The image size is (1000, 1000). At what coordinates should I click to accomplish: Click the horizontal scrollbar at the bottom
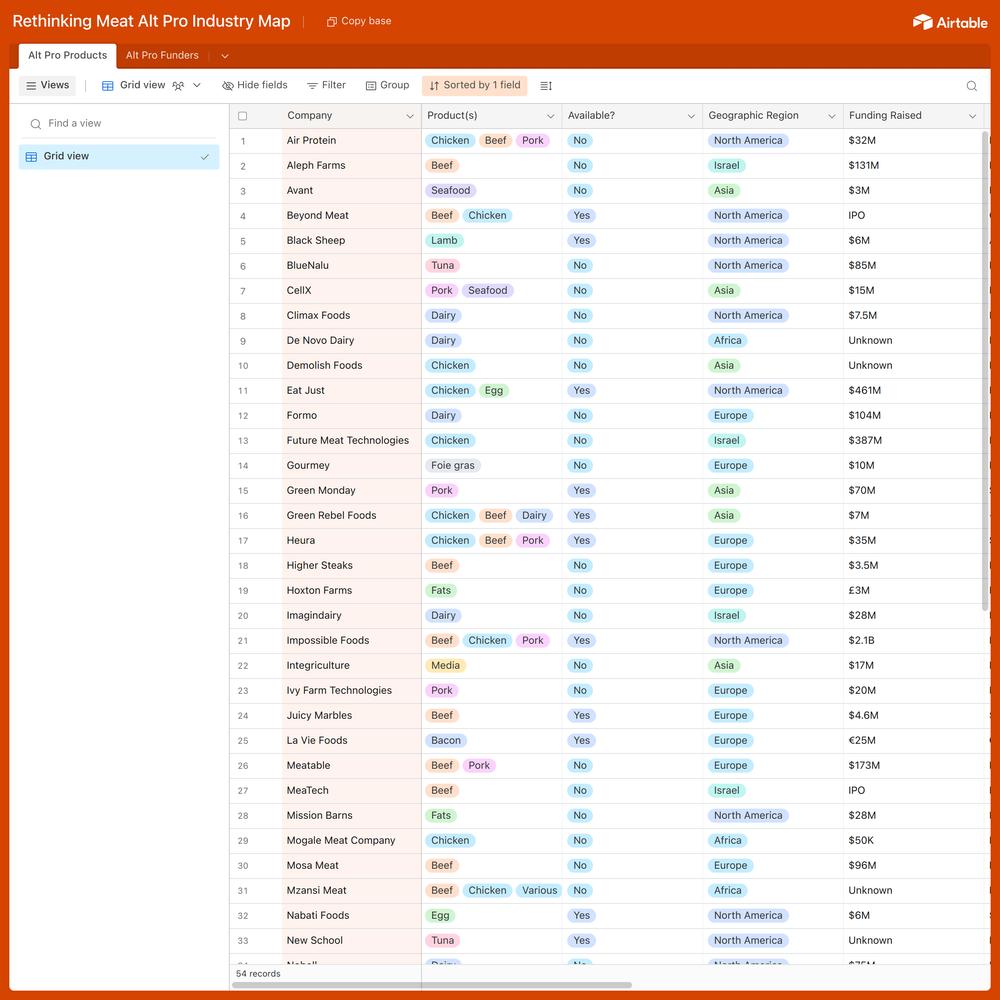click(x=432, y=985)
